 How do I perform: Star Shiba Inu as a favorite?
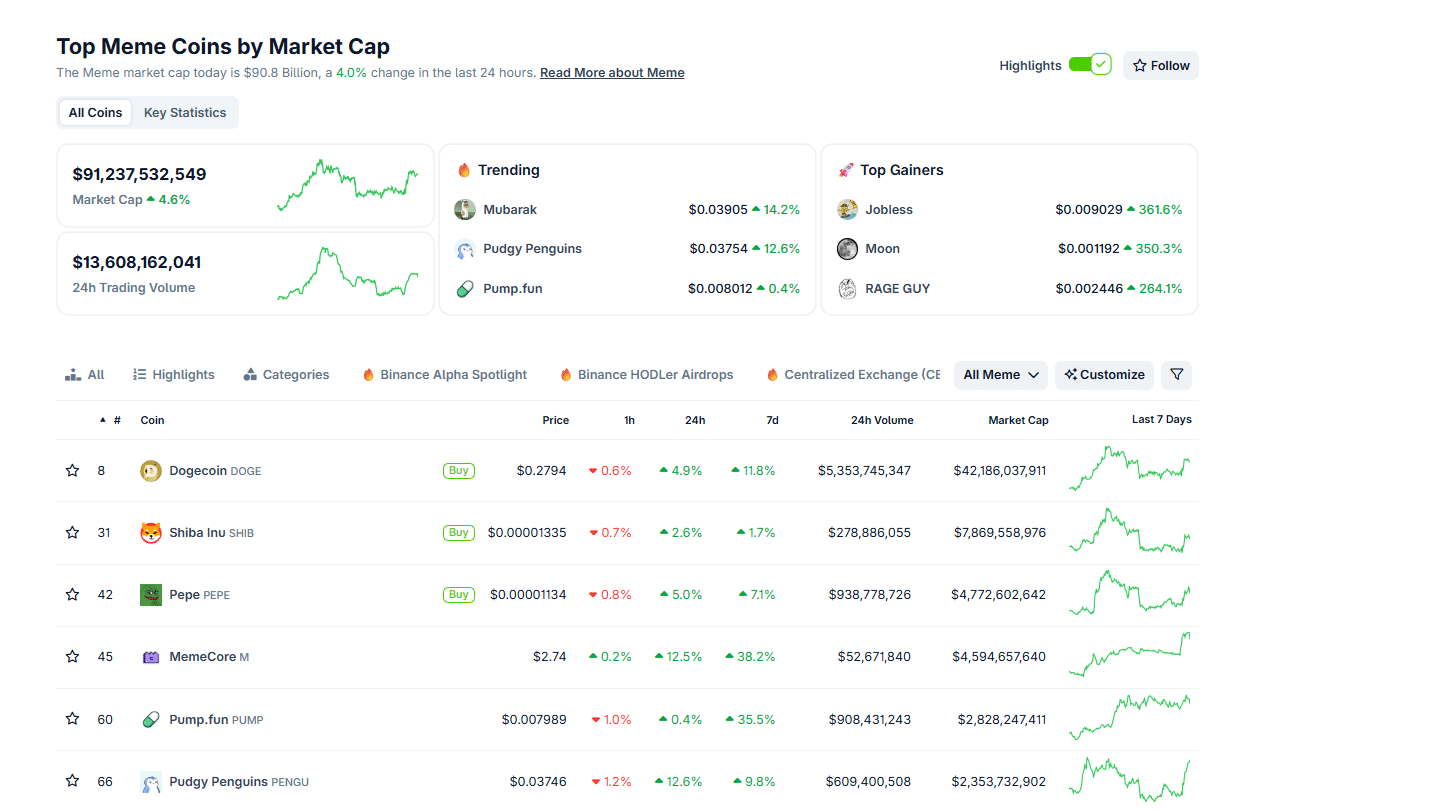pyautogui.click(x=72, y=532)
